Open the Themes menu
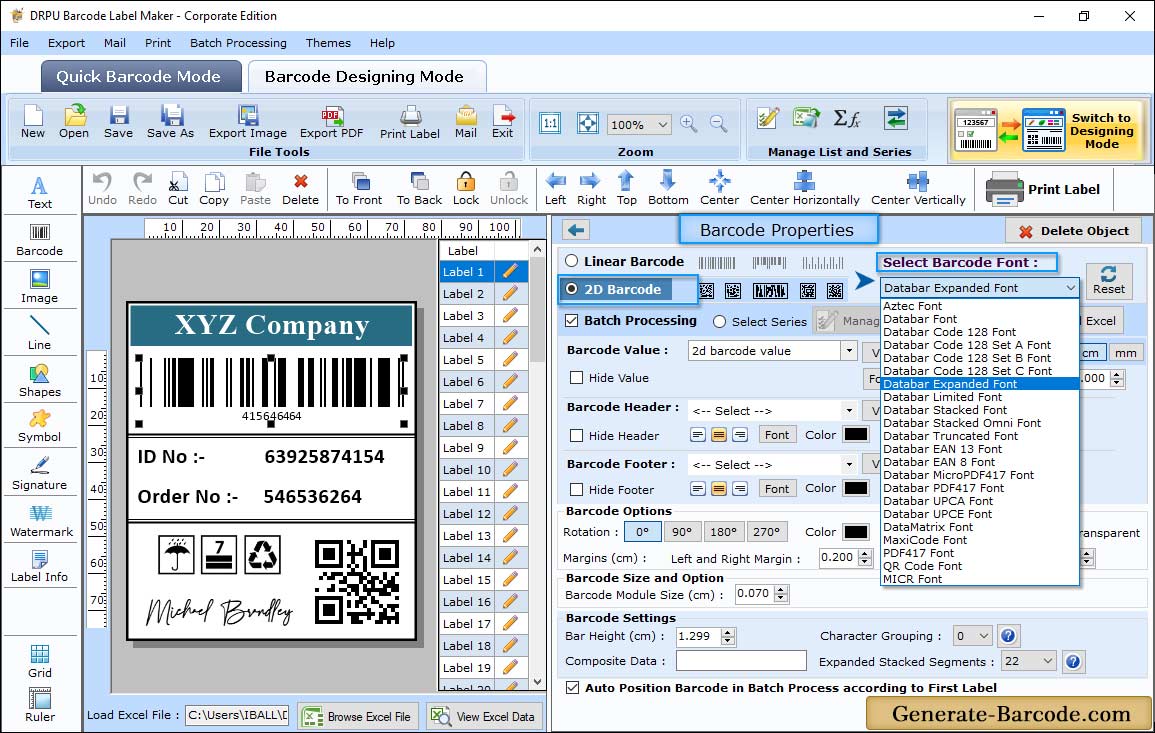Screen dimensions: 1155x733 (328, 43)
